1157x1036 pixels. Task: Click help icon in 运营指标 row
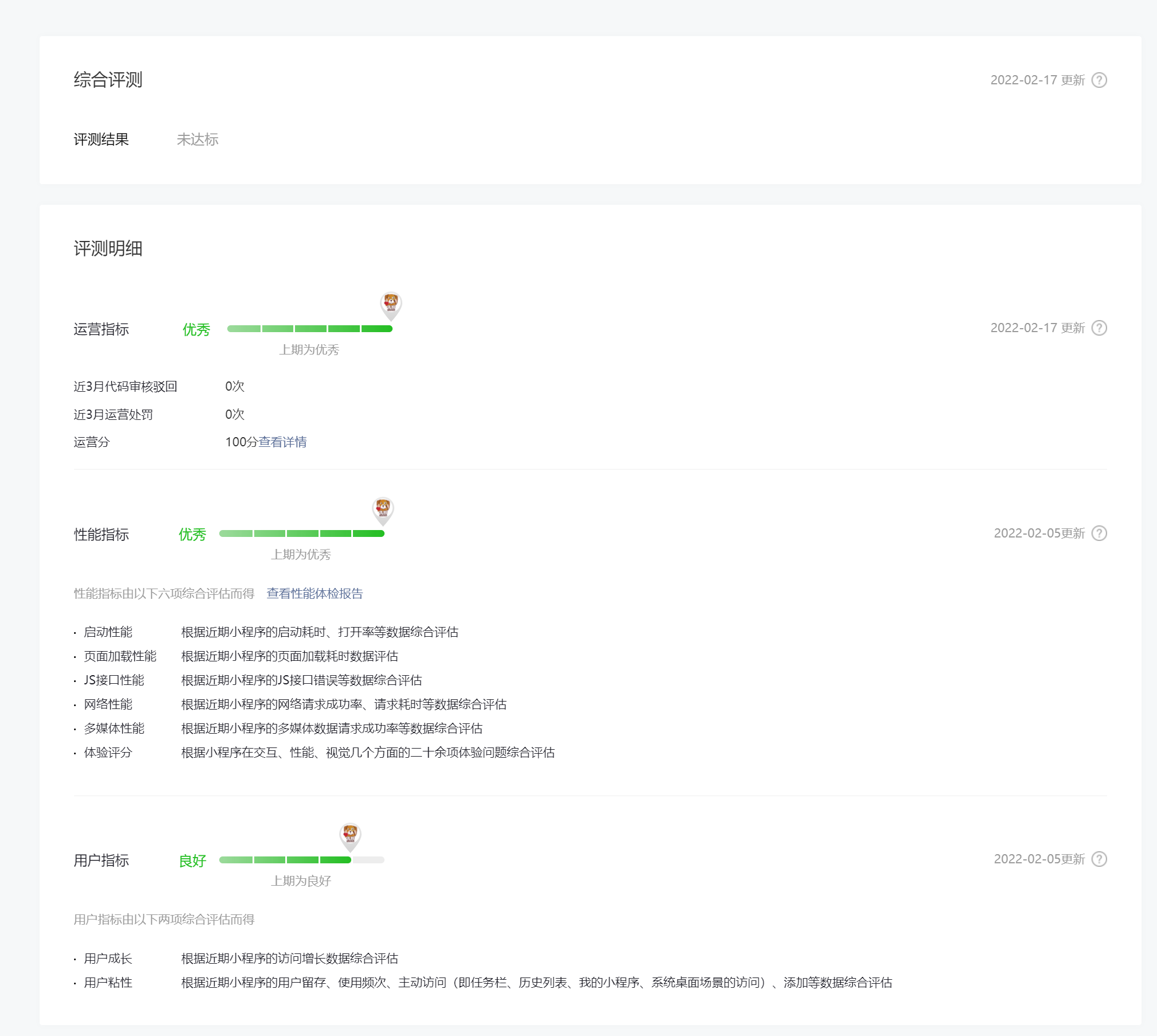point(1099,328)
